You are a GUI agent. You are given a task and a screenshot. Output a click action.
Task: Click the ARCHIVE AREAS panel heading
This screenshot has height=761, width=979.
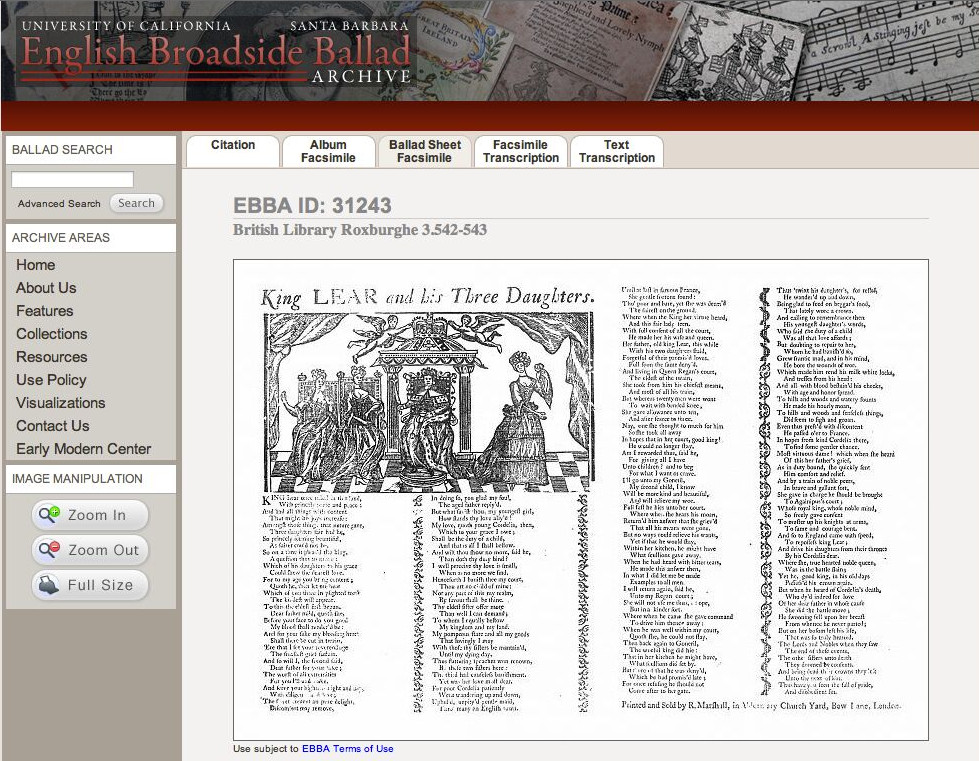61,238
